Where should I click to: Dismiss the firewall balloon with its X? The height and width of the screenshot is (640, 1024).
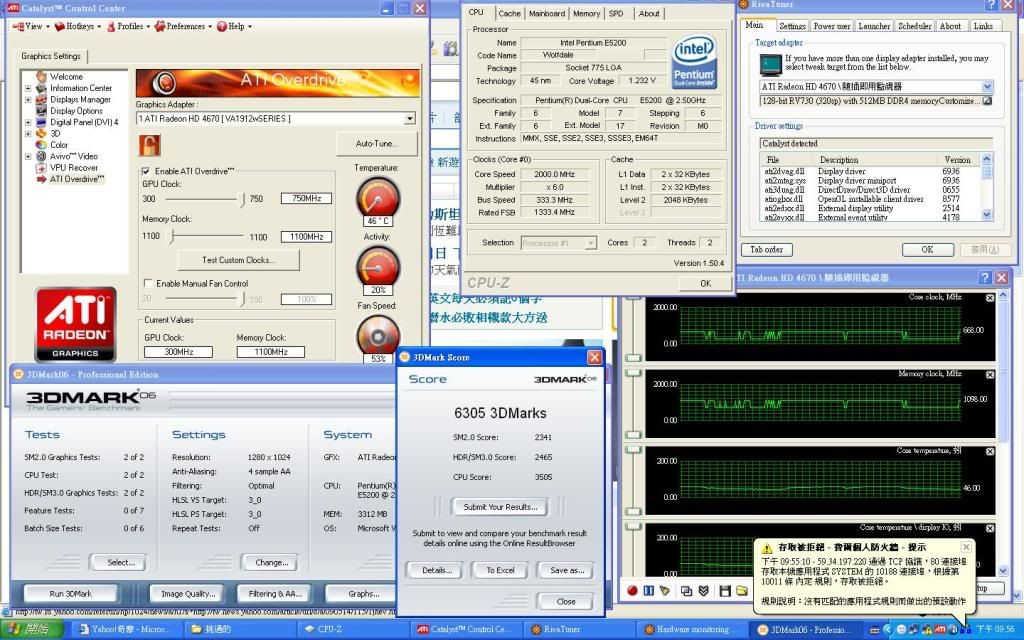(x=966, y=547)
